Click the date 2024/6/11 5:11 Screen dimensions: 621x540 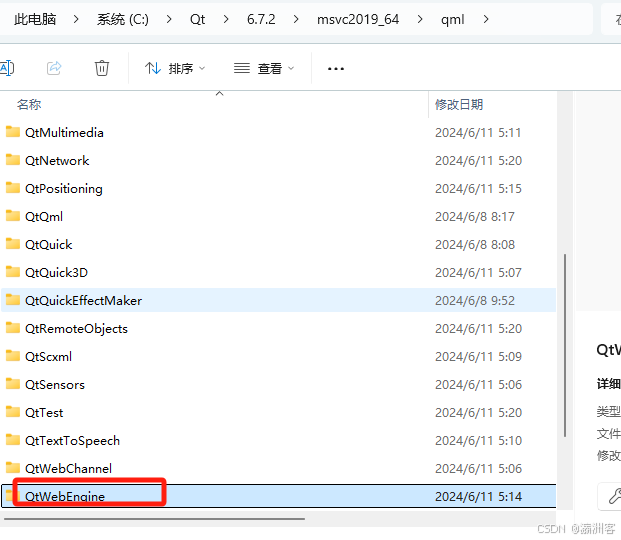pos(478,133)
